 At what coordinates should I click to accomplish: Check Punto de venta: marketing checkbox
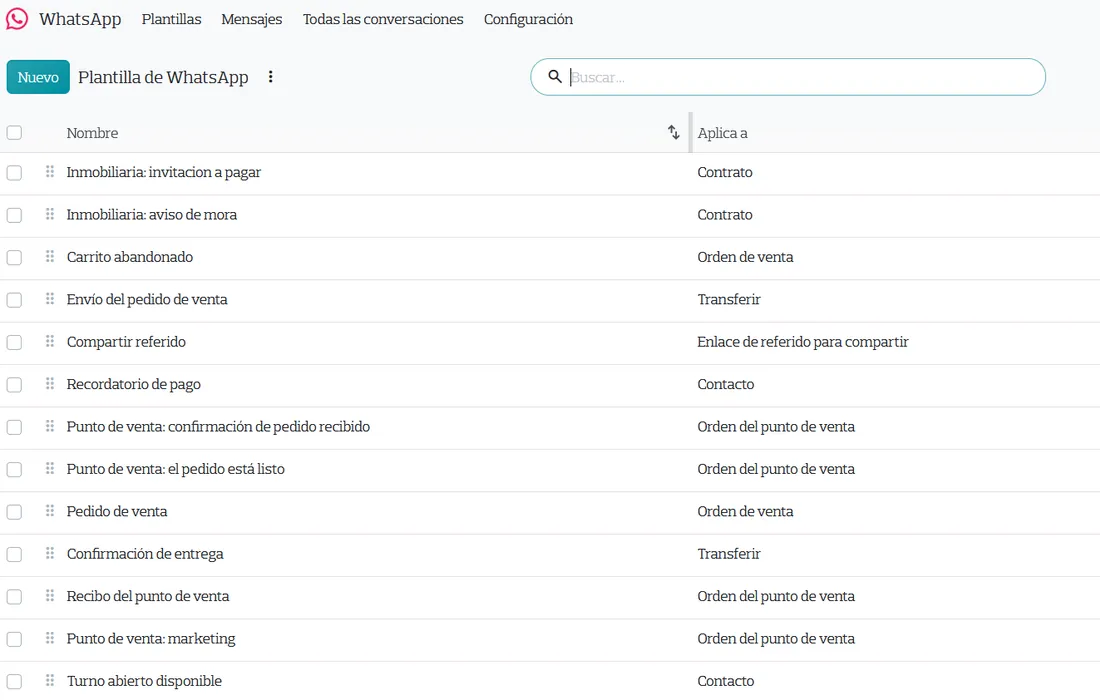pos(14,640)
